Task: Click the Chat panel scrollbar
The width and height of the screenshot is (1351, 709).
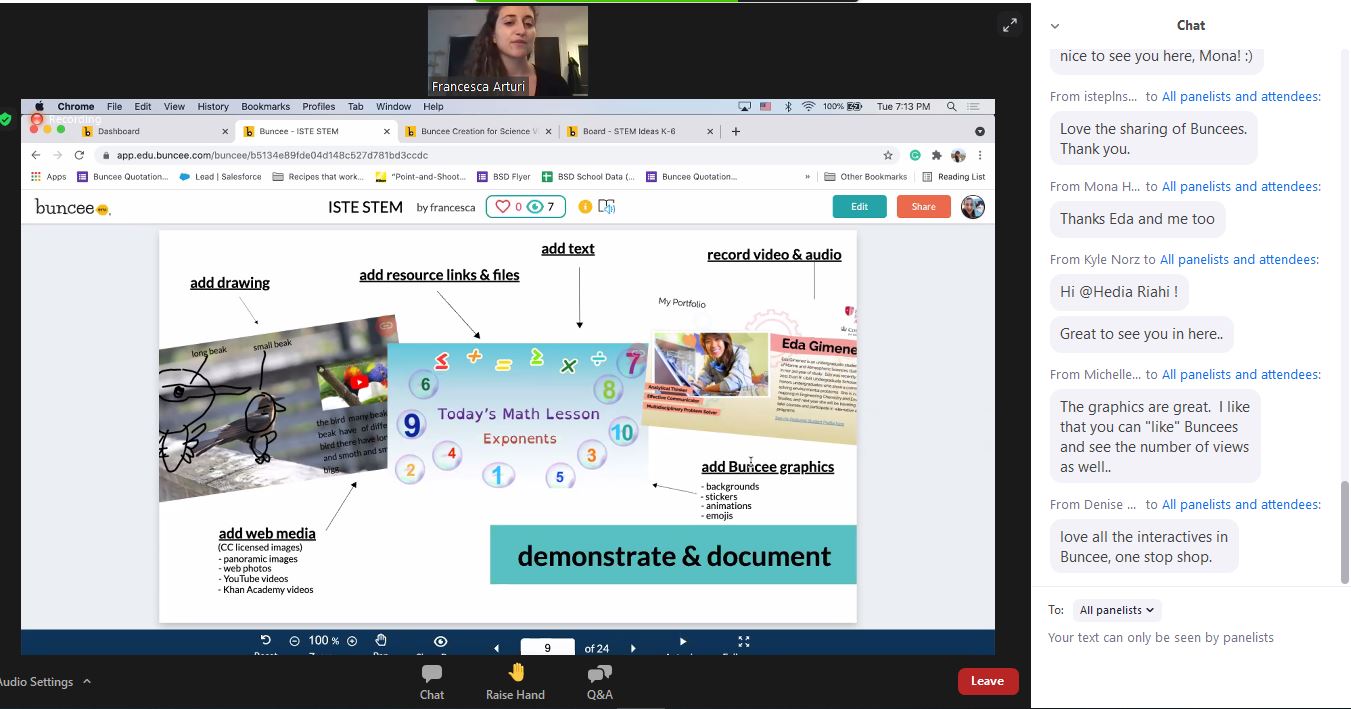Action: coord(1344,532)
